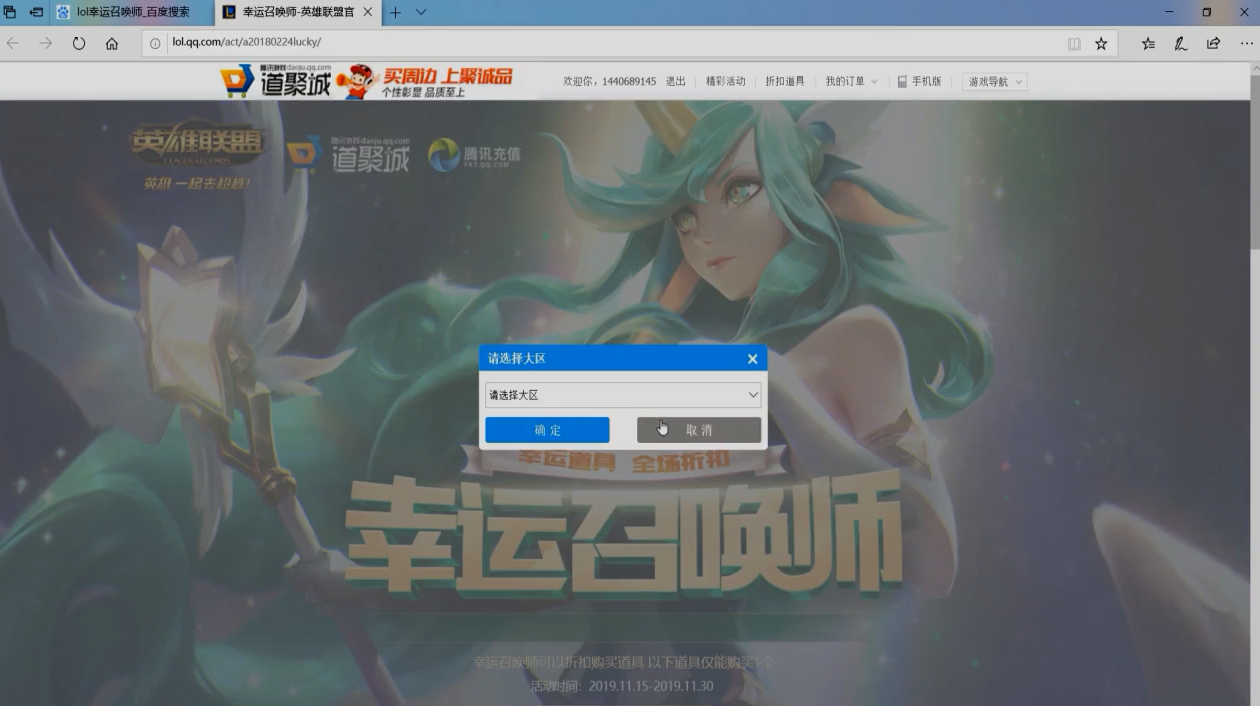Click 活动时间: 2019.11.15-2019.11.30 text

[x=622, y=686]
